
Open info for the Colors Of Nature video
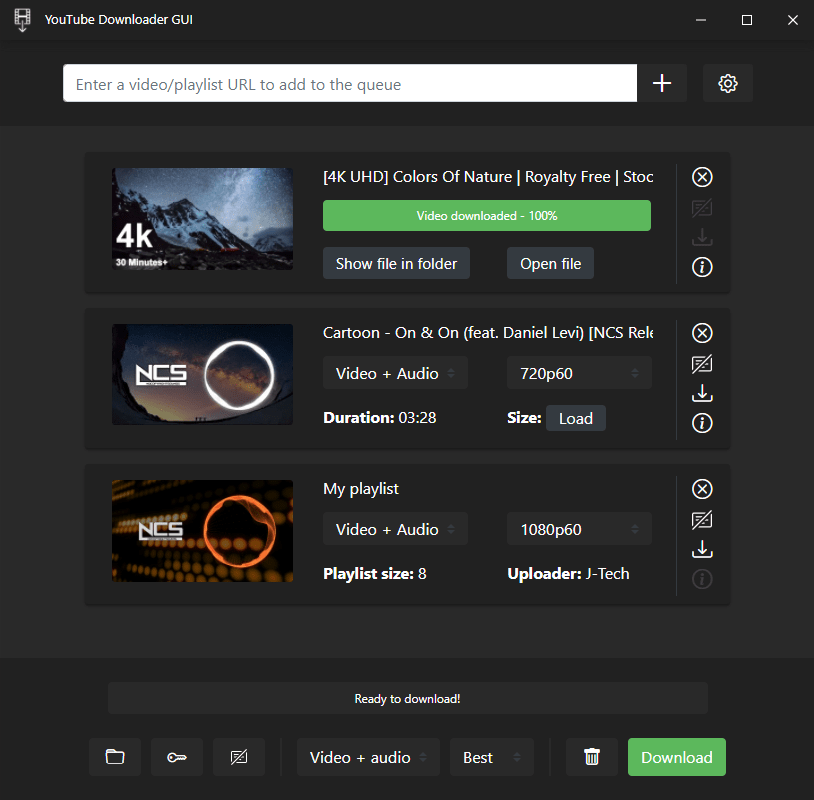(x=702, y=267)
